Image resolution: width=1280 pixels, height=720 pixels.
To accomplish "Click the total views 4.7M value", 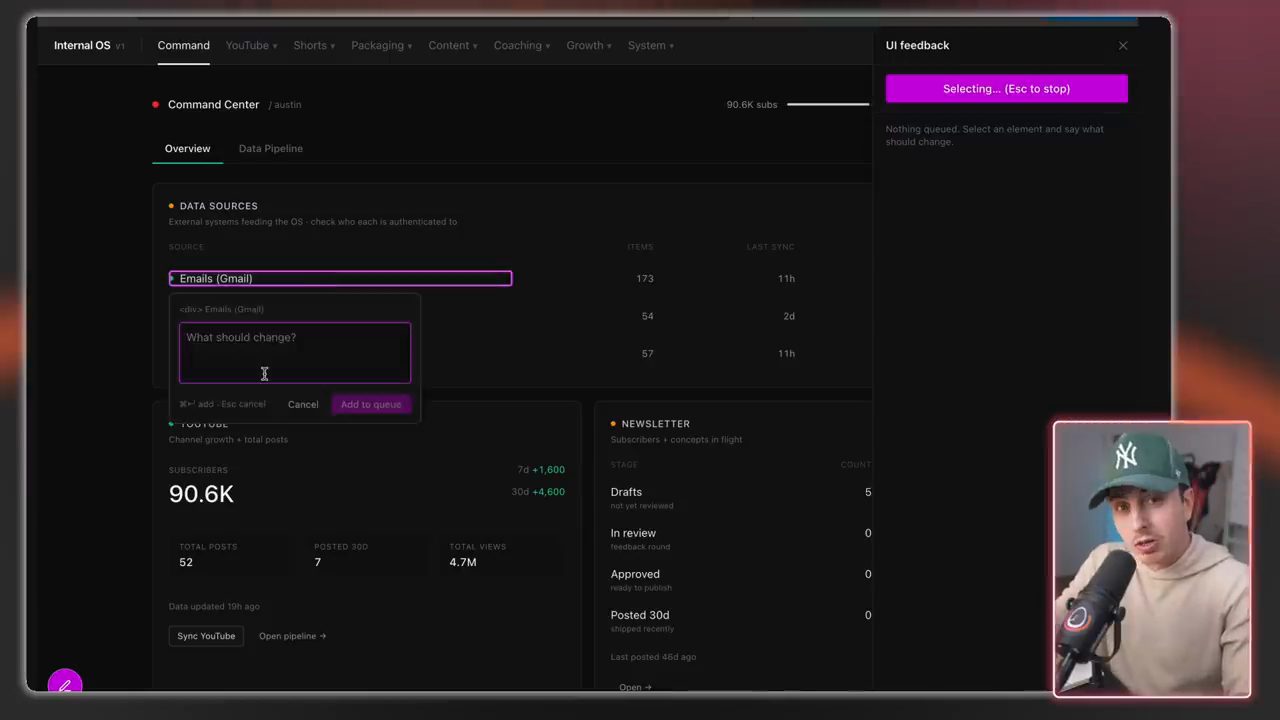I will (x=463, y=563).
